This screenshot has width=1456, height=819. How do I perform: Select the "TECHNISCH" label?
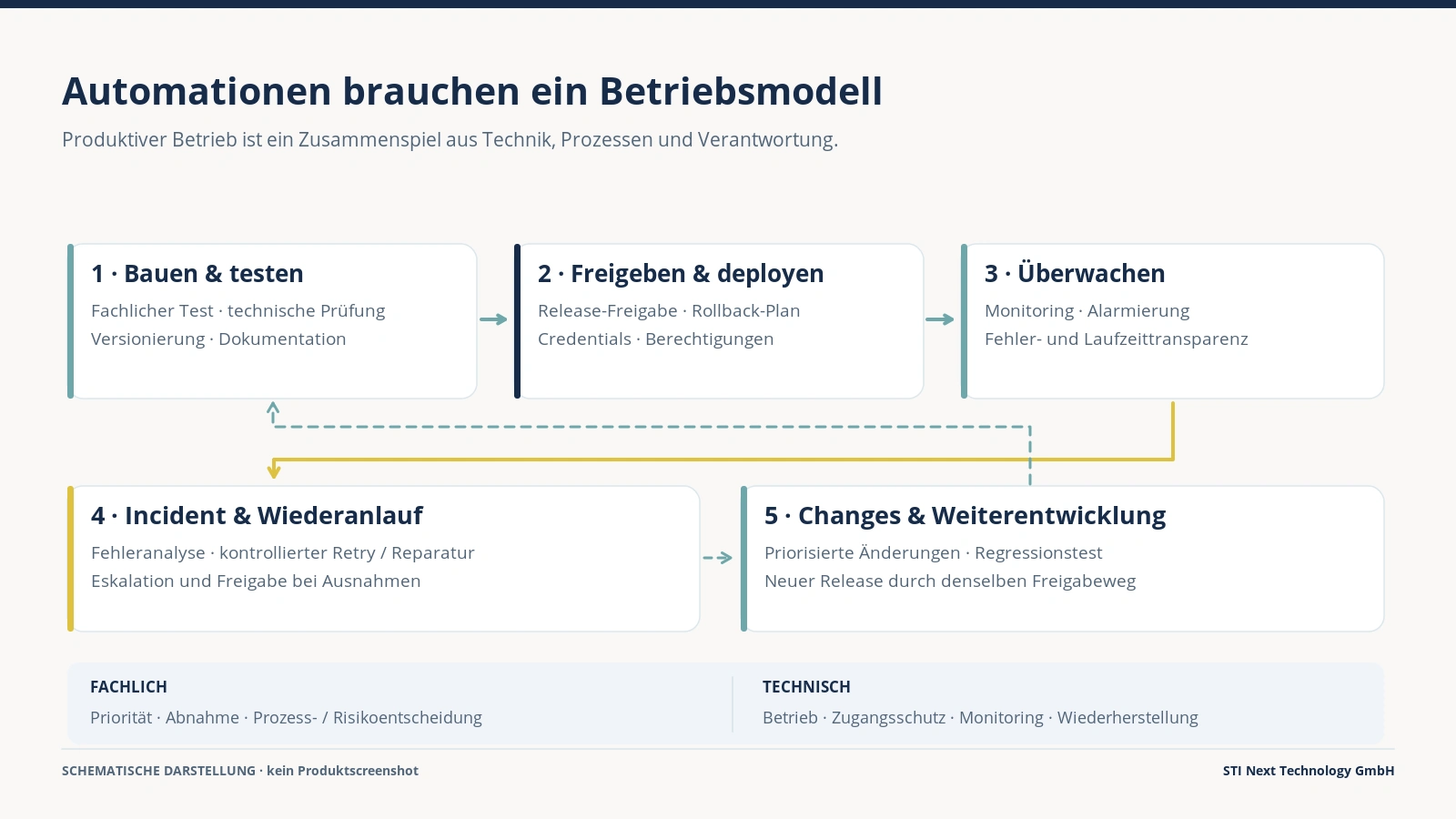click(806, 687)
